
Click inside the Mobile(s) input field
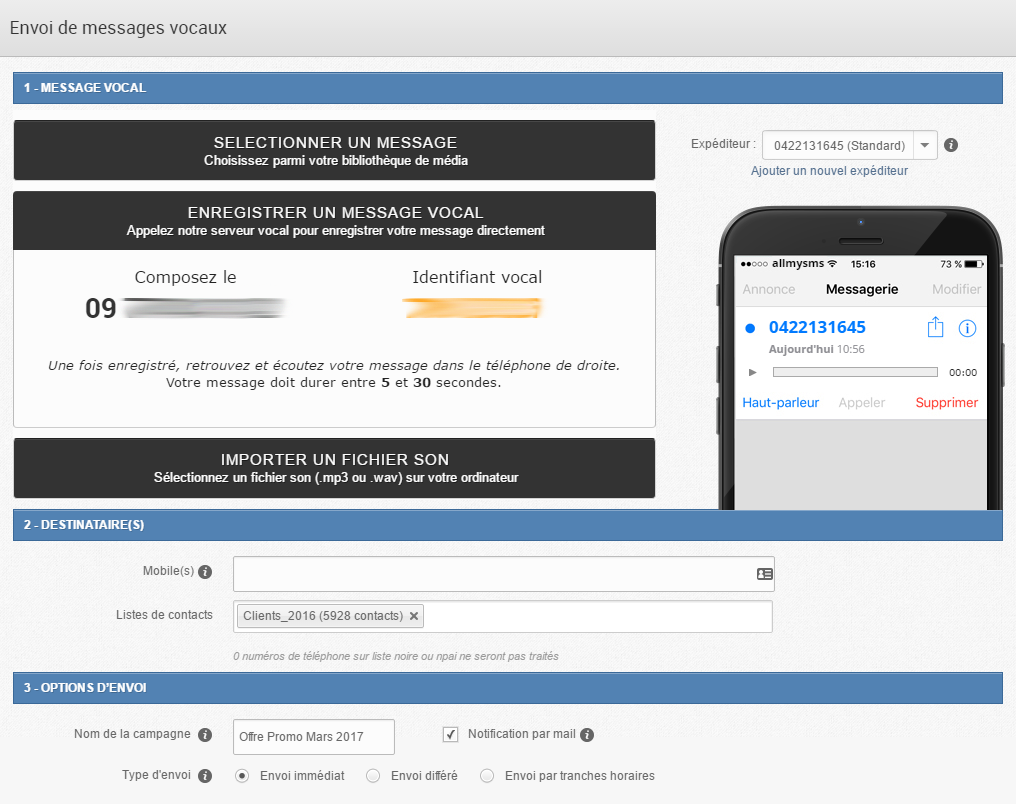503,574
